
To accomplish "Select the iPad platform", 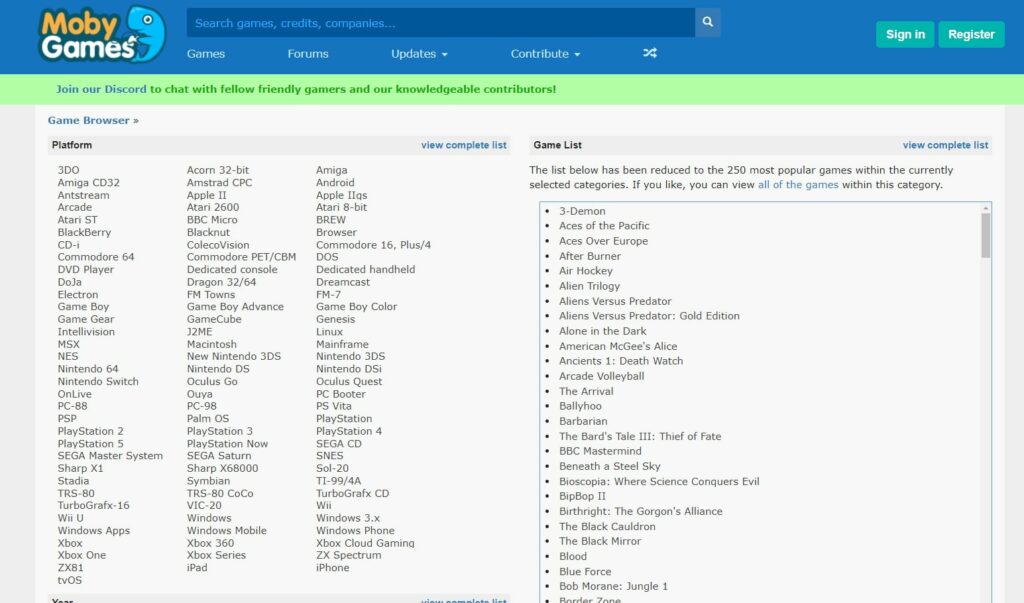I will (x=197, y=568).
